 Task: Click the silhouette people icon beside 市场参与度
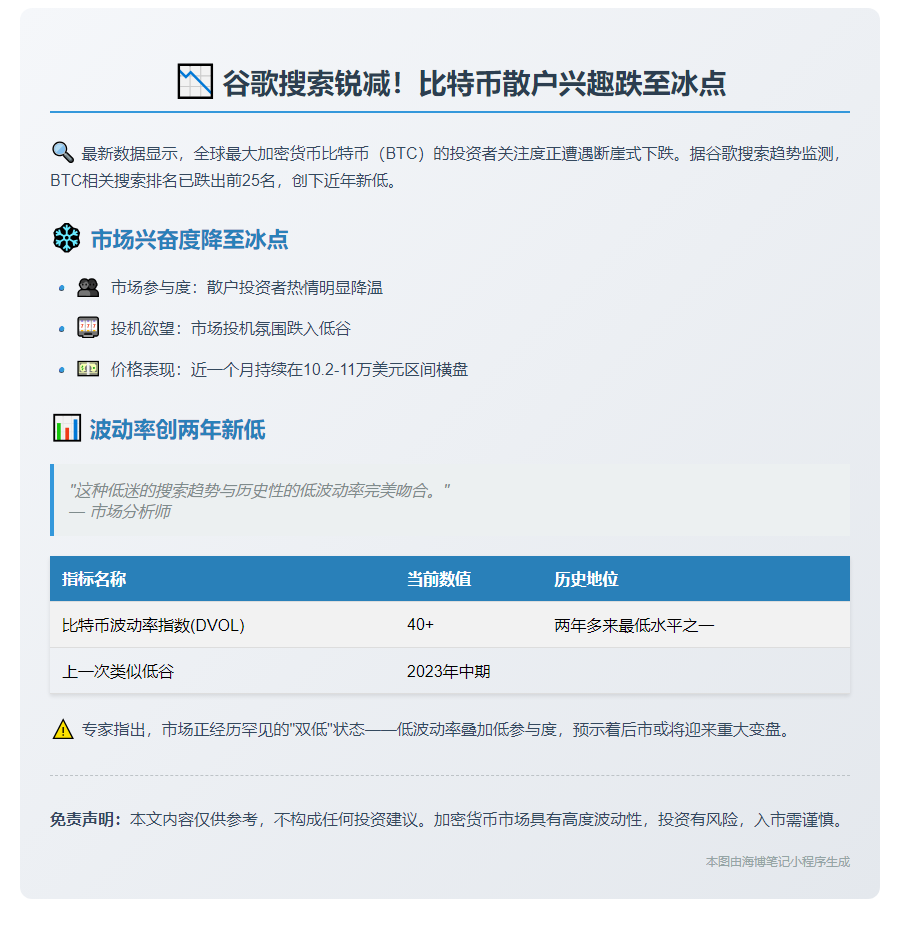(x=90, y=286)
